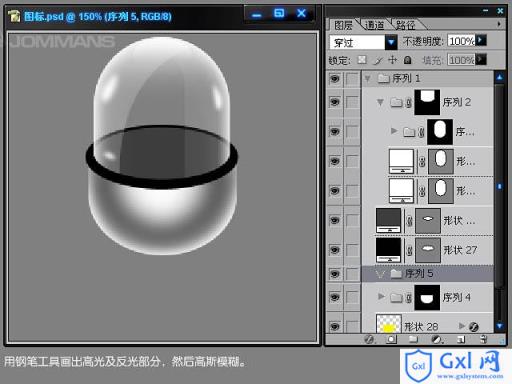
Task: Click the lock position move icon
Action: (393, 60)
